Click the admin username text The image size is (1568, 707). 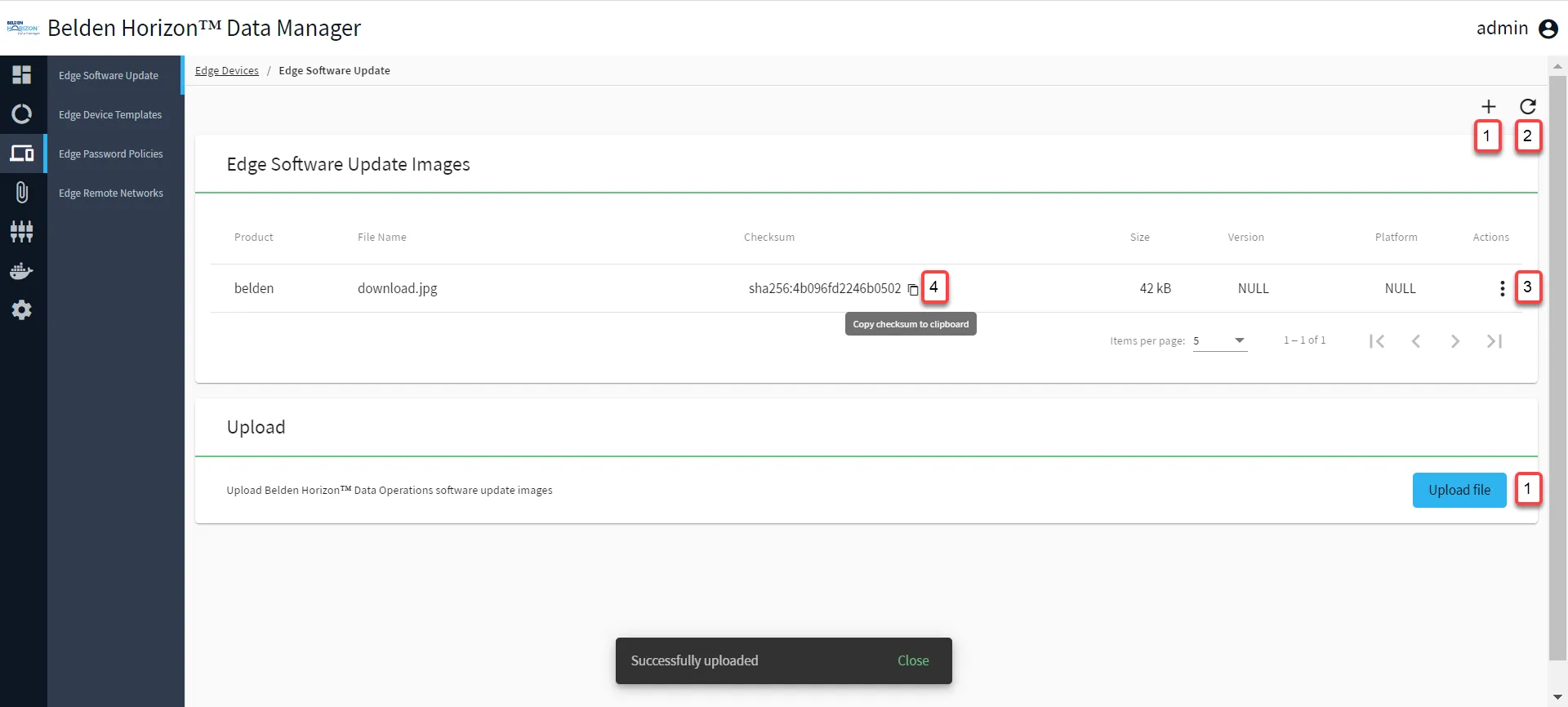pos(1503,29)
